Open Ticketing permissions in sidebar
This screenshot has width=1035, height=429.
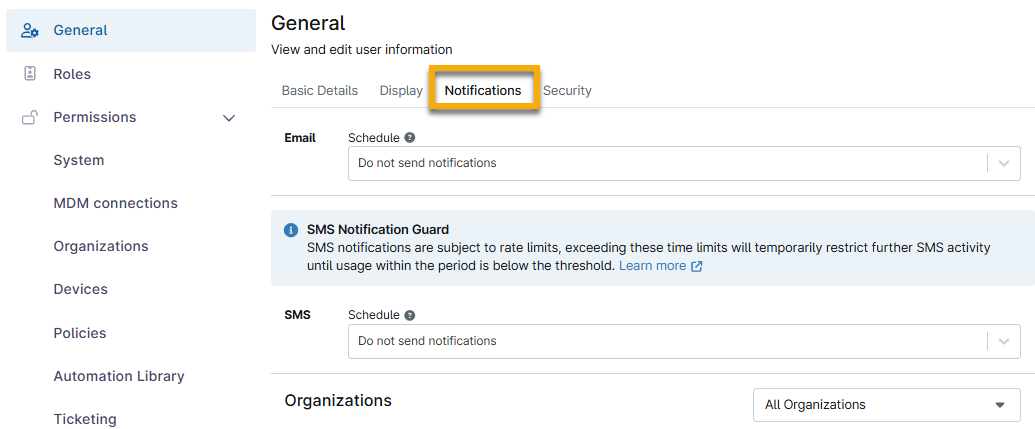pyautogui.click(x=85, y=419)
